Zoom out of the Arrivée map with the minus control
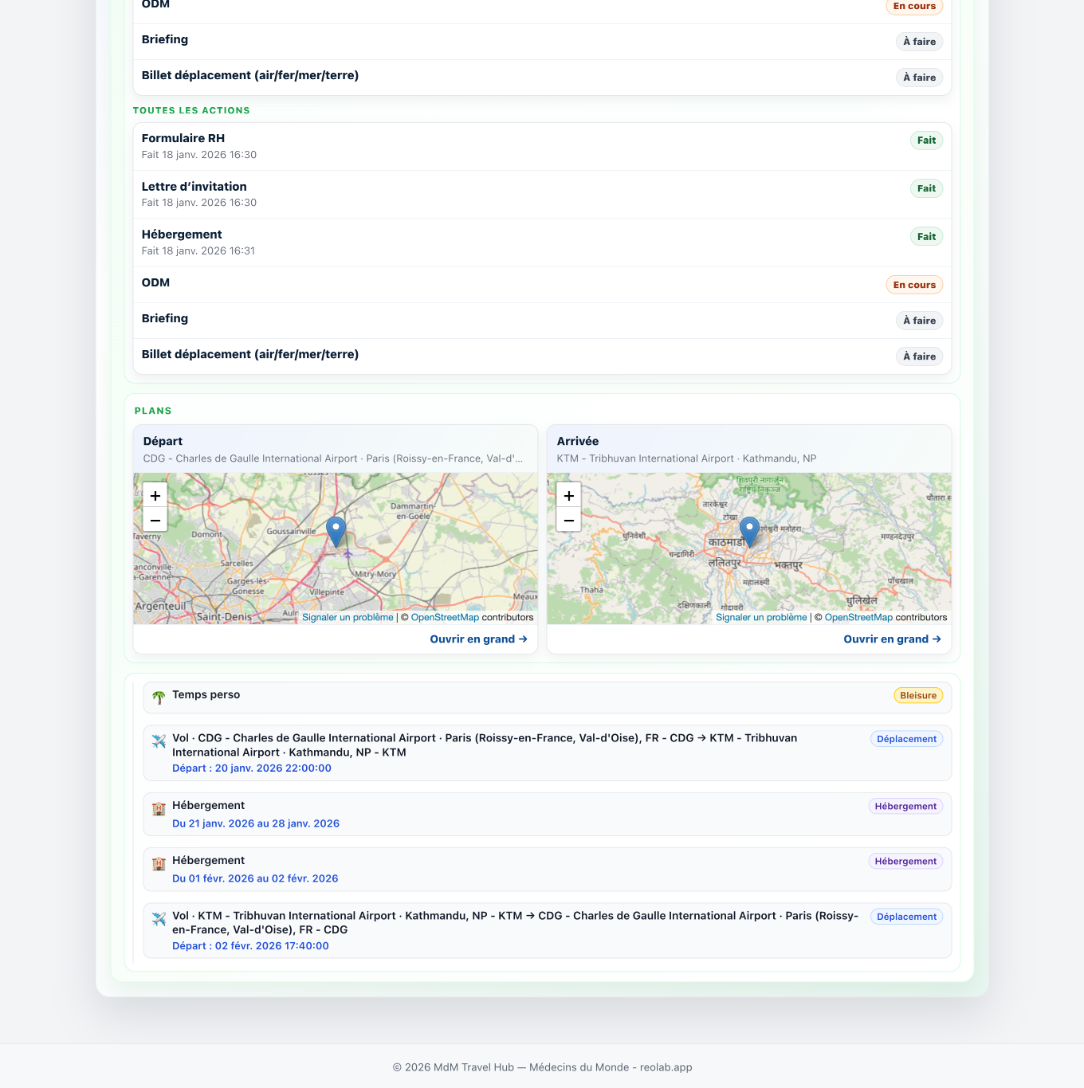The height and width of the screenshot is (1088, 1084). click(568, 519)
